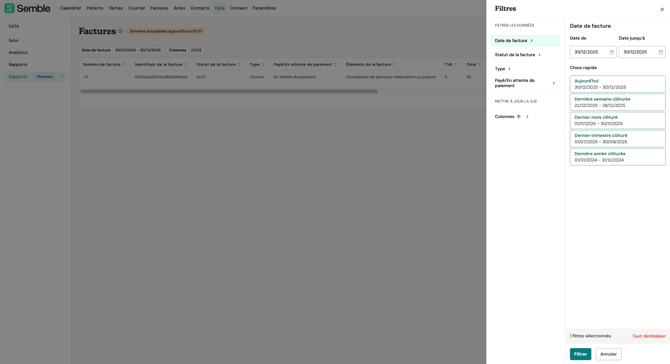Viewport: 670px width, 364px height.
Task: Sort by Type column icon
Action: [263, 65]
